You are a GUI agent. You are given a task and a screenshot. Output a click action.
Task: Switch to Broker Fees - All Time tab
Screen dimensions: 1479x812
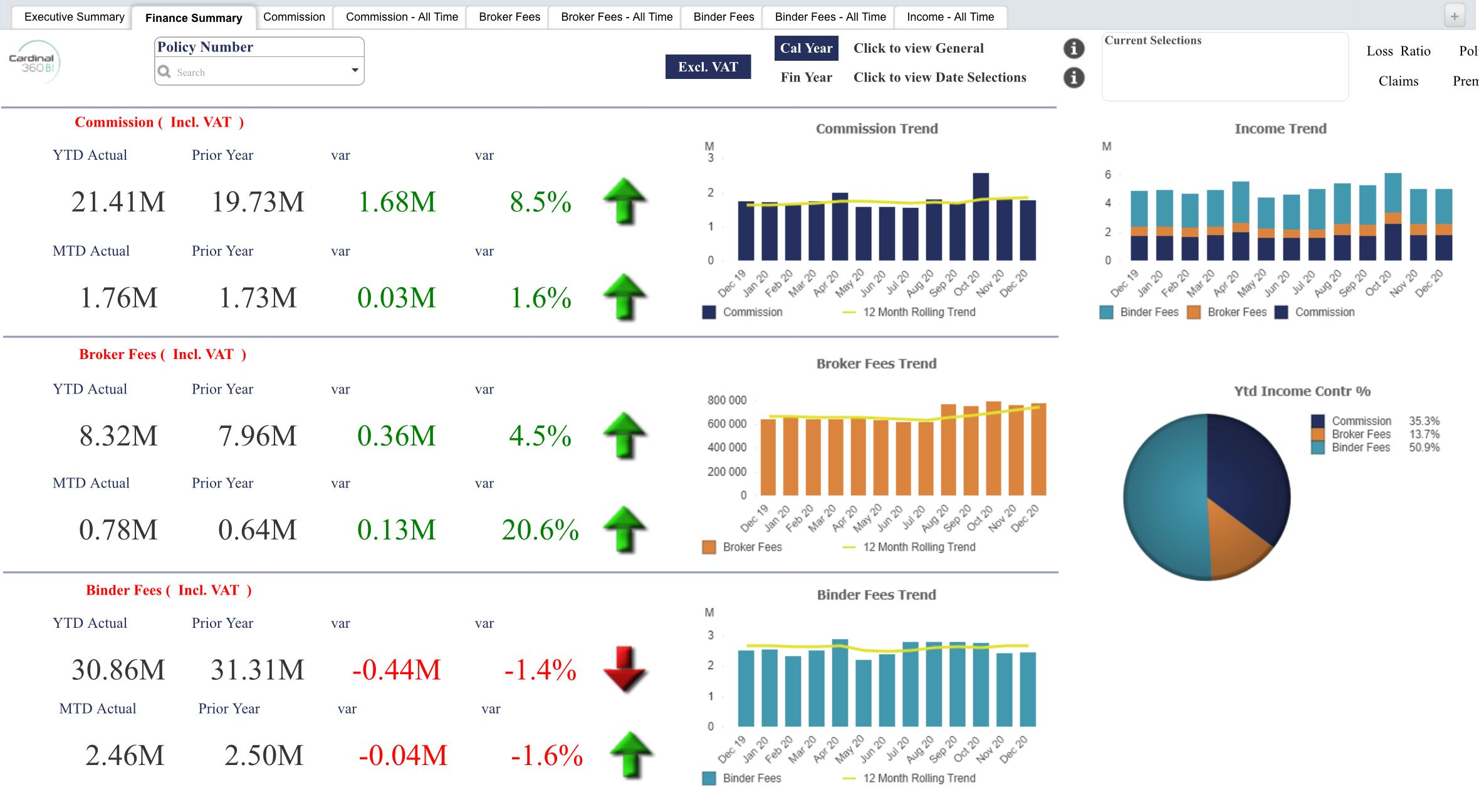tap(616, 17)
